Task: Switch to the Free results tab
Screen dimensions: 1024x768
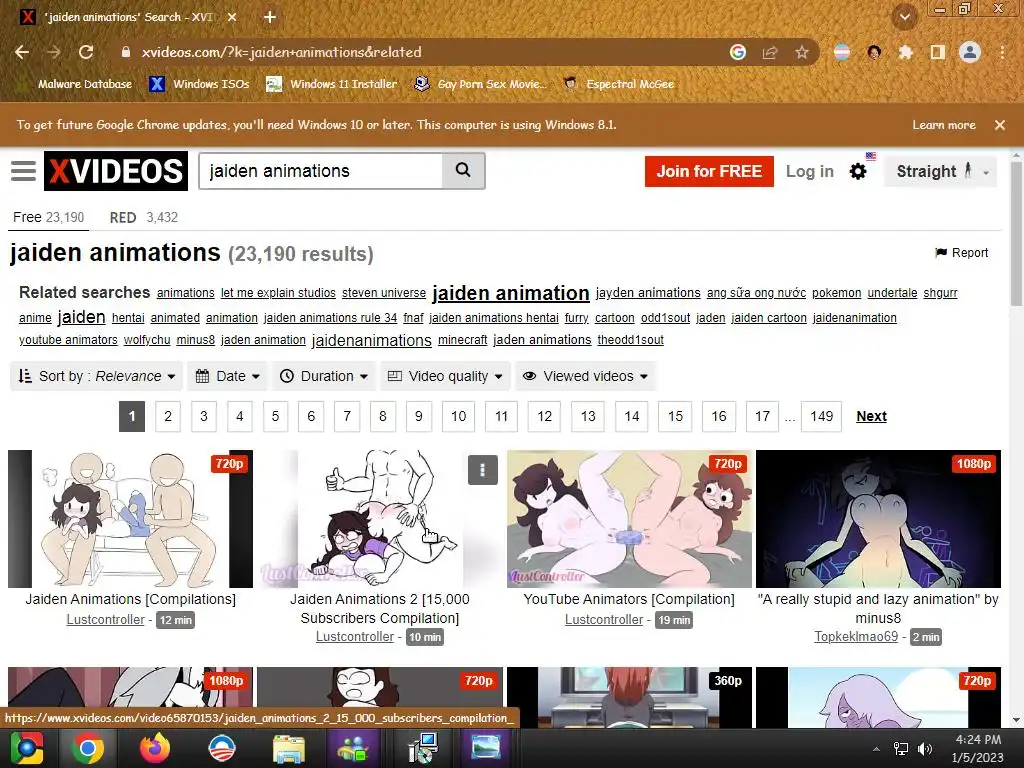Action: [48, 217]
